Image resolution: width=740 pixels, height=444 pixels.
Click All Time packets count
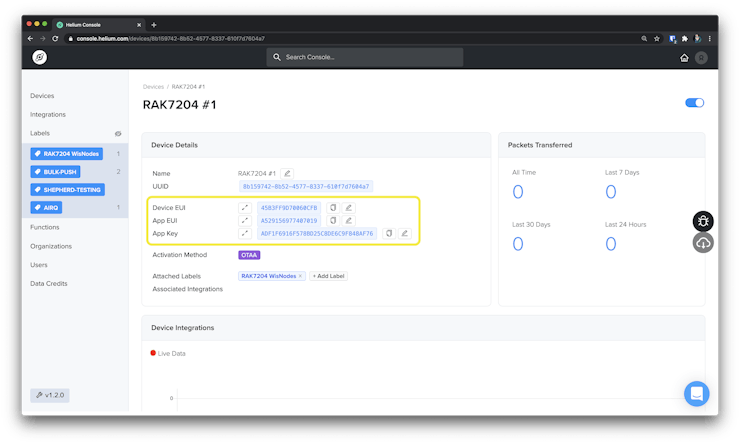point(518,192)
